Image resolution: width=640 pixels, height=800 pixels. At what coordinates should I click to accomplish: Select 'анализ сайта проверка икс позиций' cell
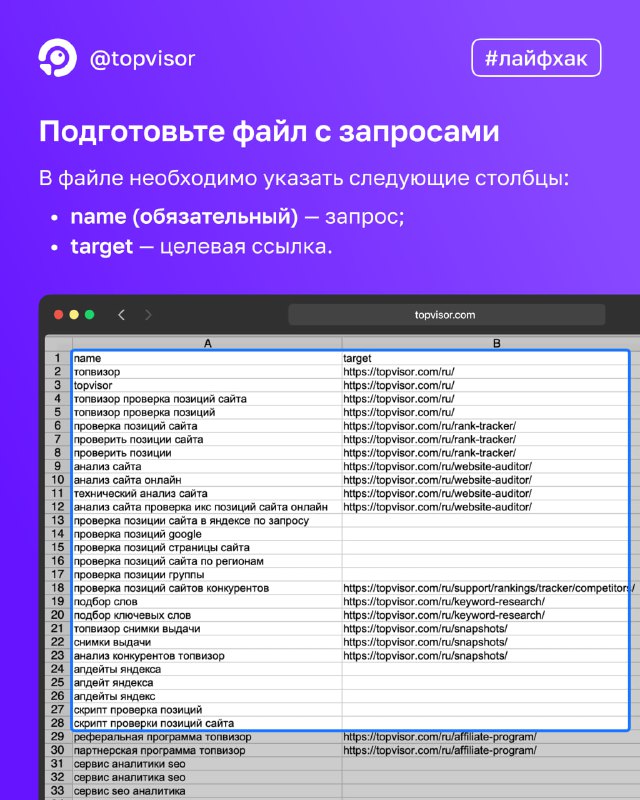(x=207, y=507)
